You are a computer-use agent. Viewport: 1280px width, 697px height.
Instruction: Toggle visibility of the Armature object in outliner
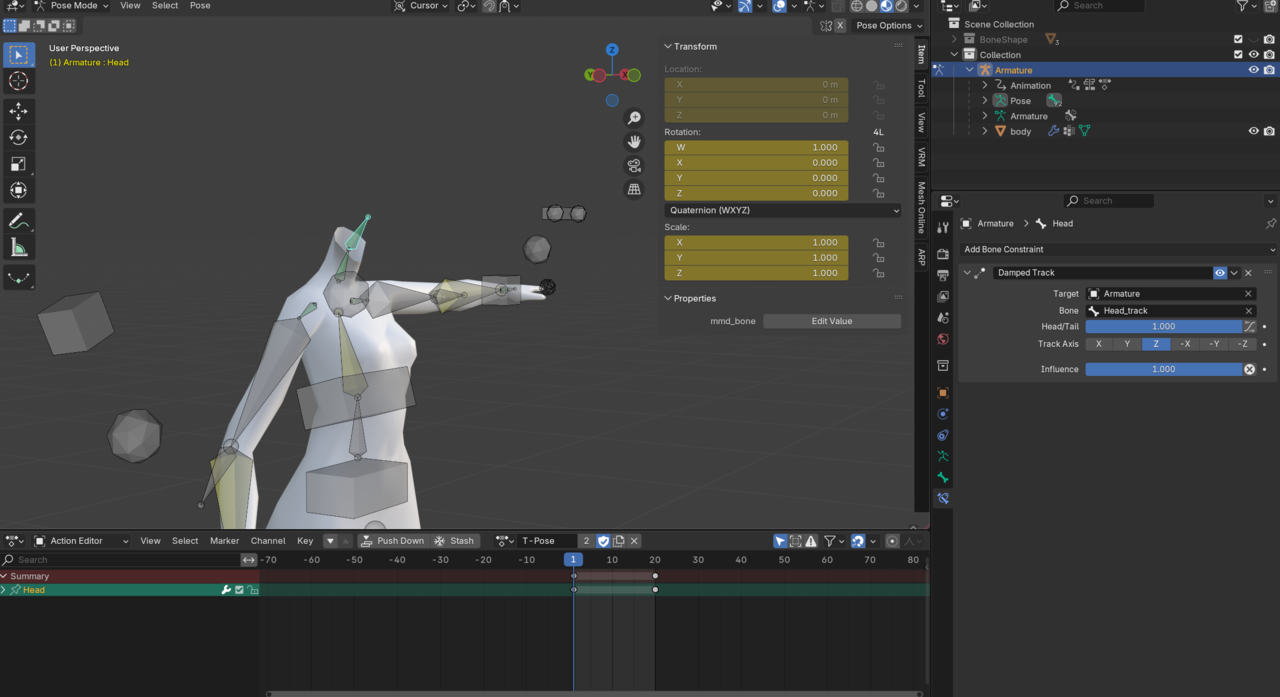coord(1253,70)
